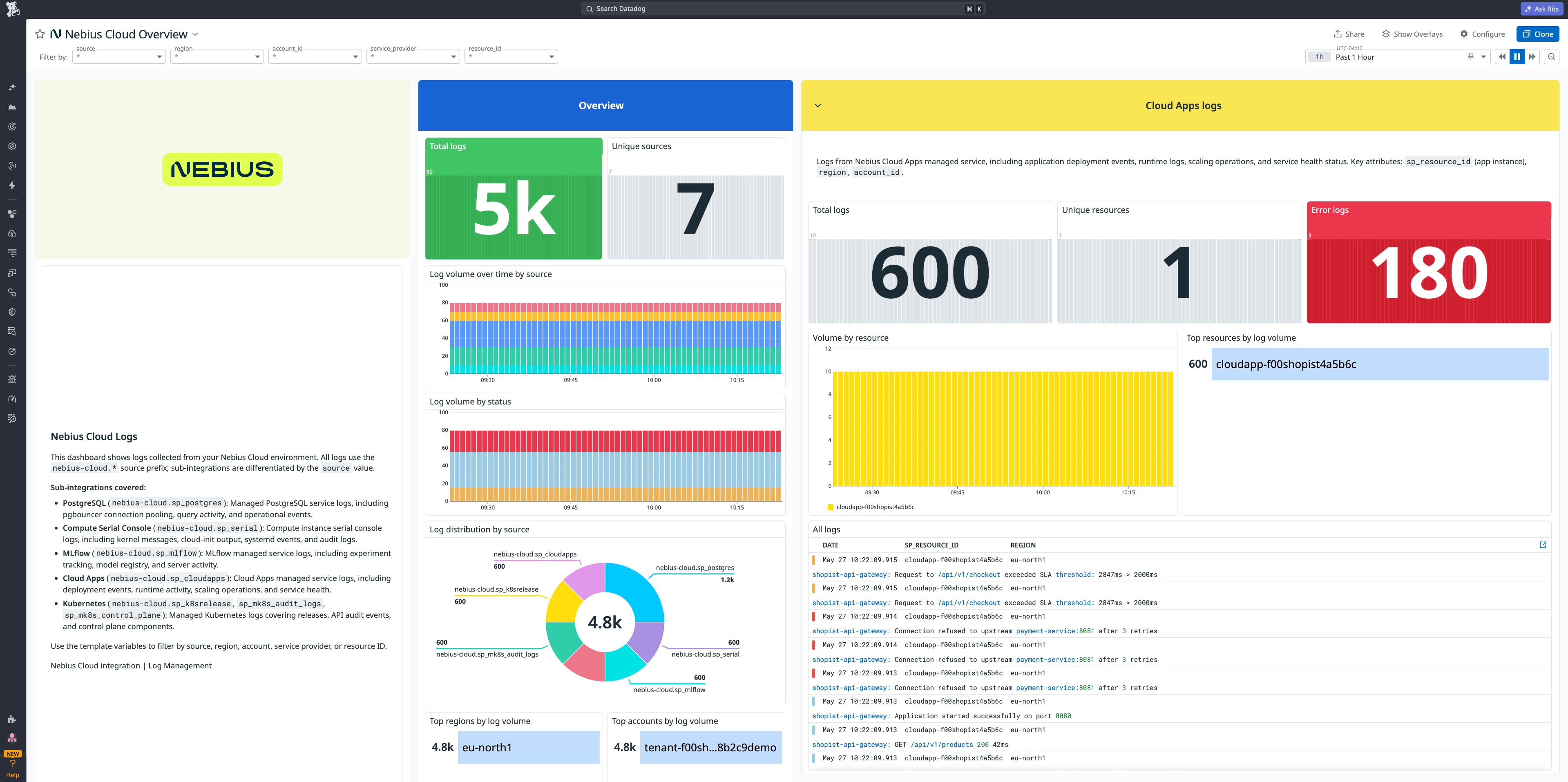Expand the dashboard title chevron menu
The width and height of the screenshot is (1568, 782).
tap(195, 34)
